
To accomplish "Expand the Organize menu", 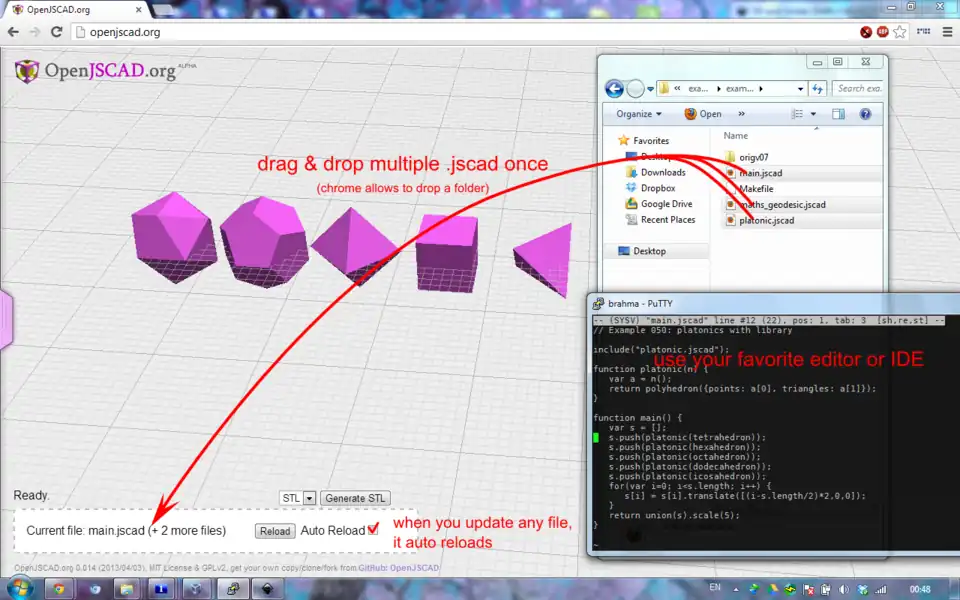I will pos(638,114).
